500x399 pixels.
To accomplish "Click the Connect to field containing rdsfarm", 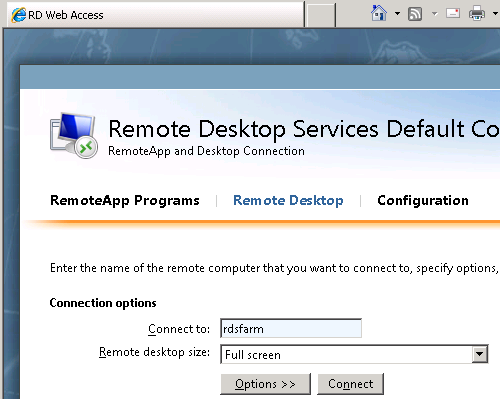I will coord(291,328).
